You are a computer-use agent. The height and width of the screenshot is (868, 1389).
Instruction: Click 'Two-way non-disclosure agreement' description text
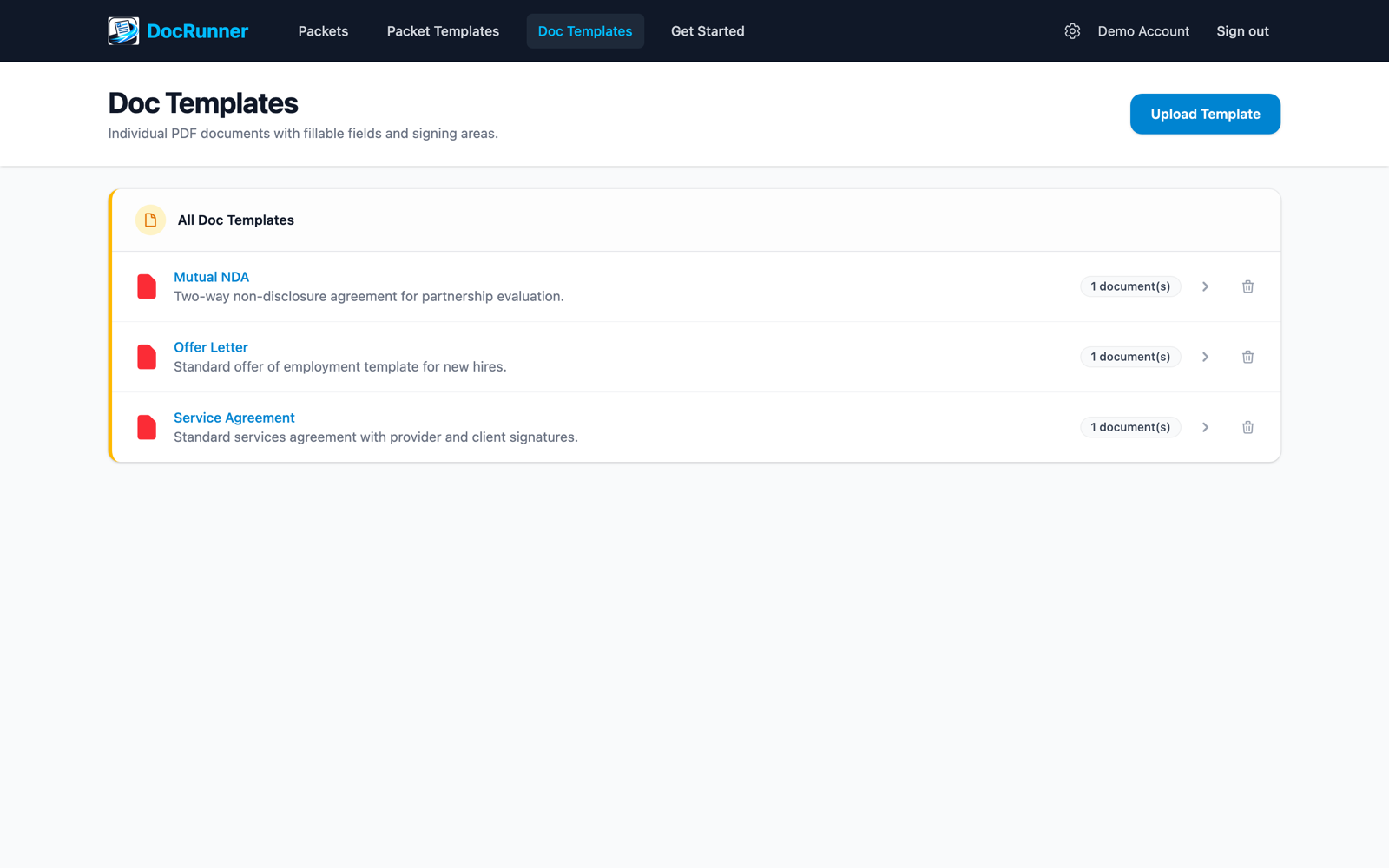click(369, 297)
